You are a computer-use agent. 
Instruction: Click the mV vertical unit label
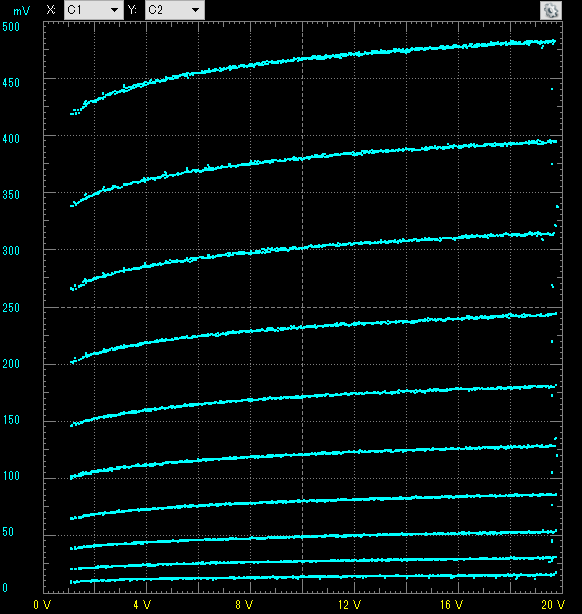[22, 11]
